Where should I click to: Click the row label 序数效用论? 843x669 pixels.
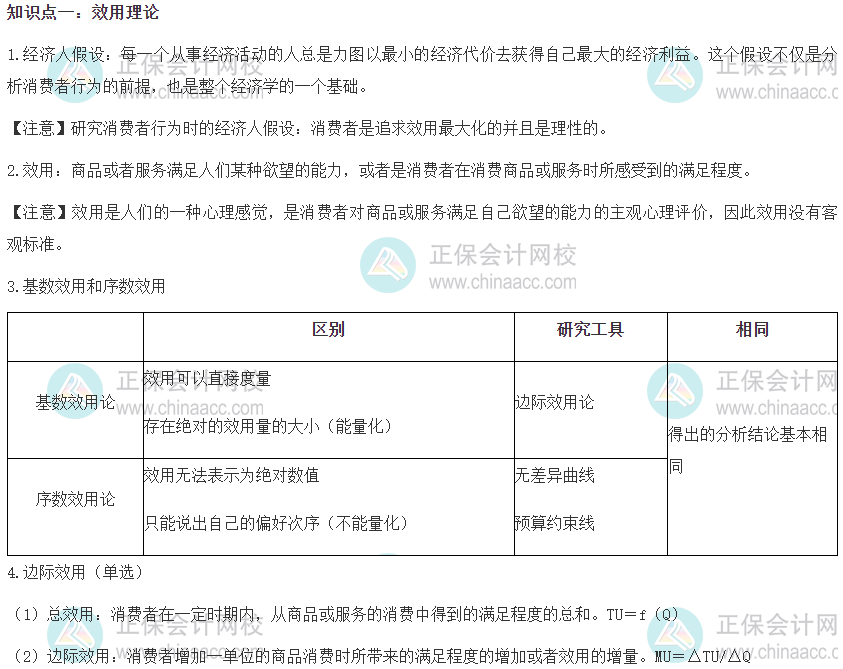pyautogui.click(x=75, y=499)
